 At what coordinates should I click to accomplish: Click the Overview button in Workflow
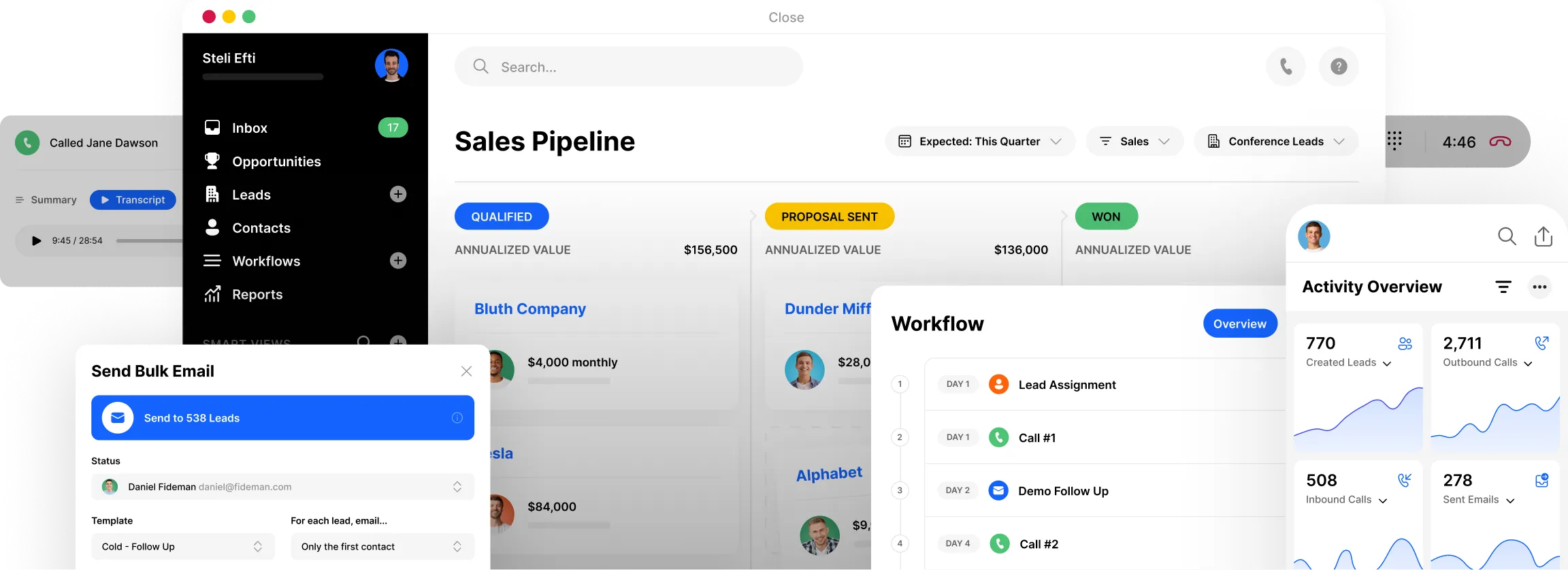pos(1240,323)
